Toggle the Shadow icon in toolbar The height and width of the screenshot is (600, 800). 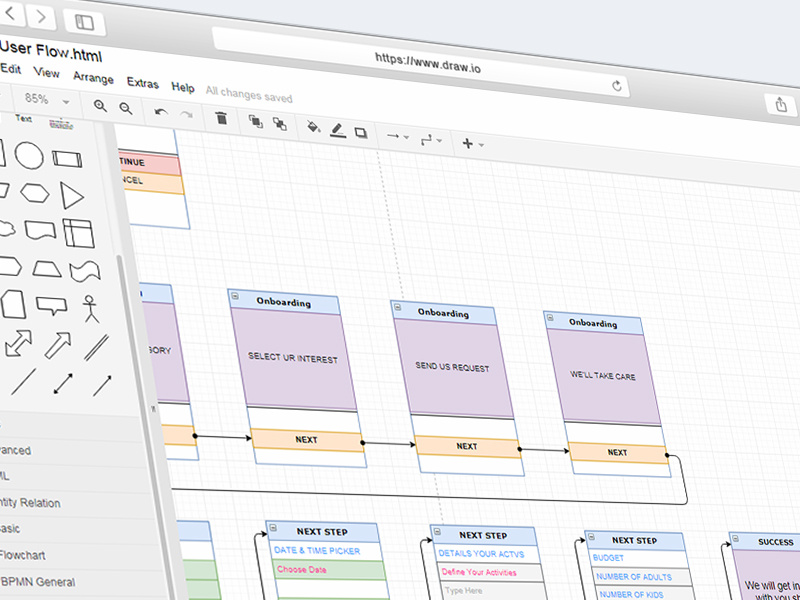point(361,132)
